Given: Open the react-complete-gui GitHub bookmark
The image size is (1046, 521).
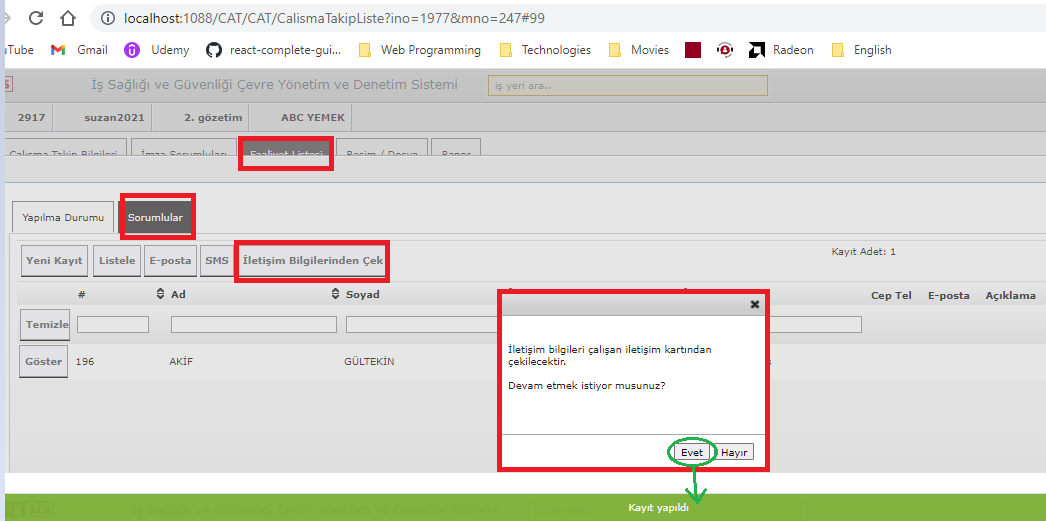Looking at the screenshot, I should (273, 50).
